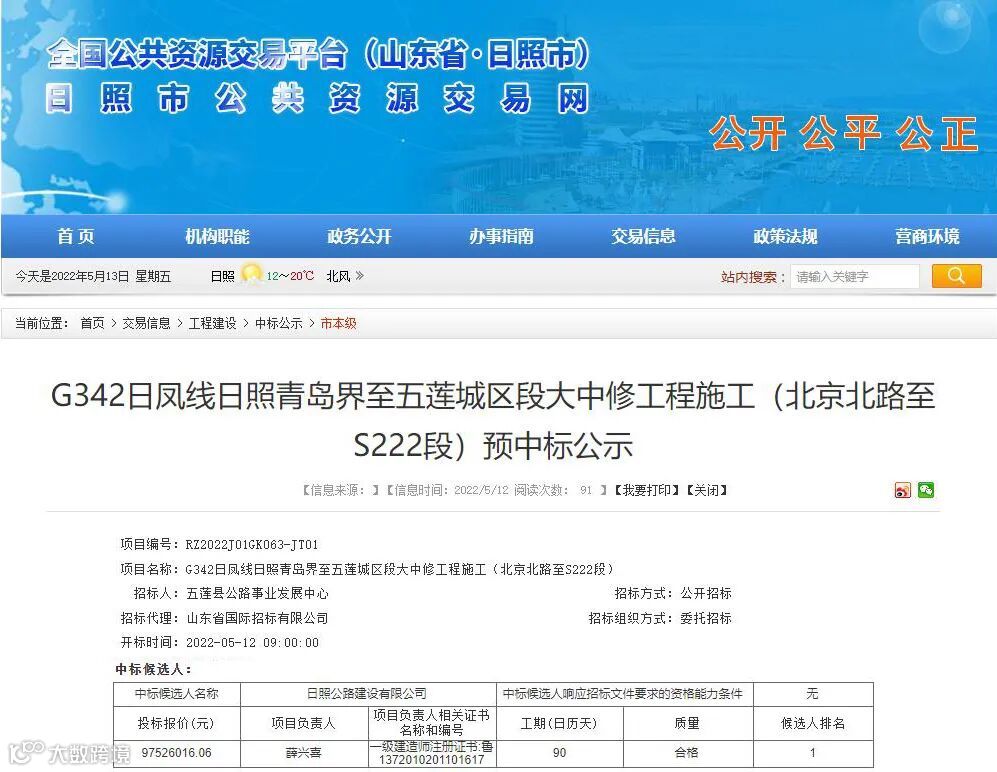
Task: Open 交易信息 menu item
Action: [643, 237]
